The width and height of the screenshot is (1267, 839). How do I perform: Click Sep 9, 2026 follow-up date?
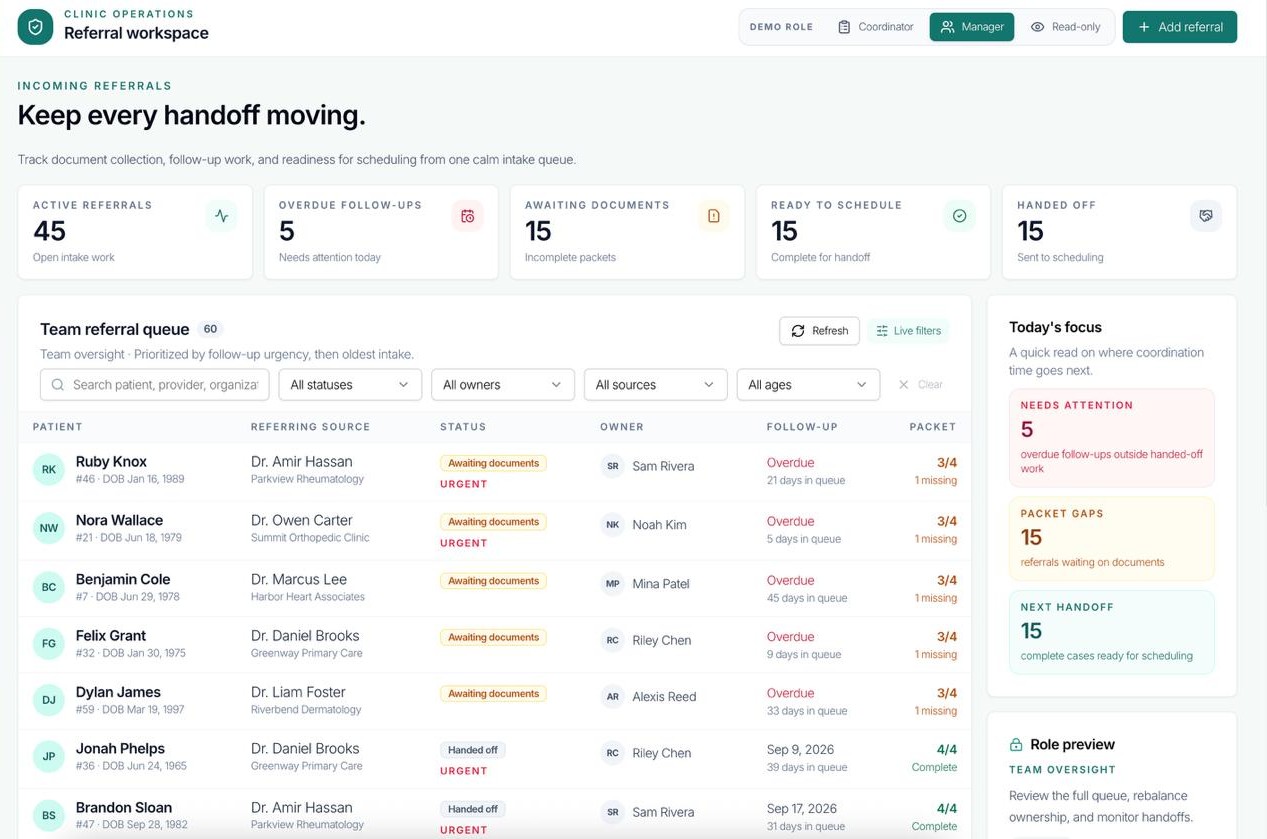click(x=800, y=750)
